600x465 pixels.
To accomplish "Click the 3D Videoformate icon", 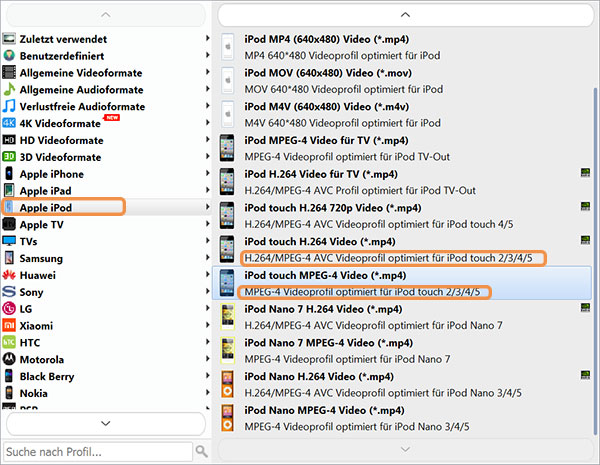I will coord(9,157).
